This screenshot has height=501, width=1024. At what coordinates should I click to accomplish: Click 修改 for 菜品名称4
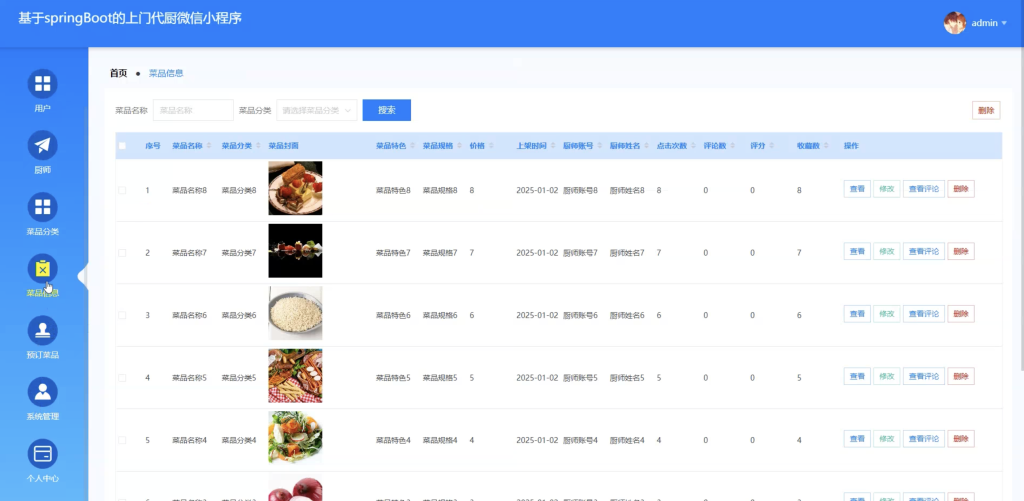pyautogui.click(x=886, y=438)
